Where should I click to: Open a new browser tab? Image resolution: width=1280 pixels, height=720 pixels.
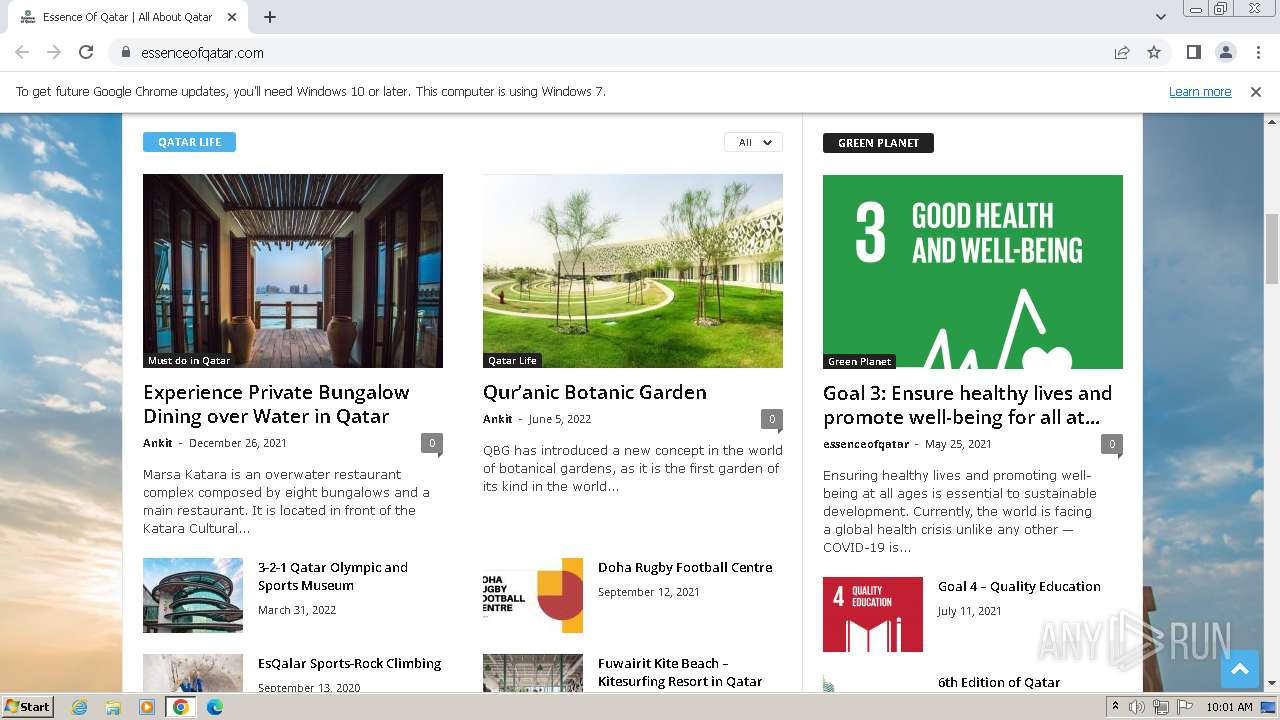click(270, 17)
